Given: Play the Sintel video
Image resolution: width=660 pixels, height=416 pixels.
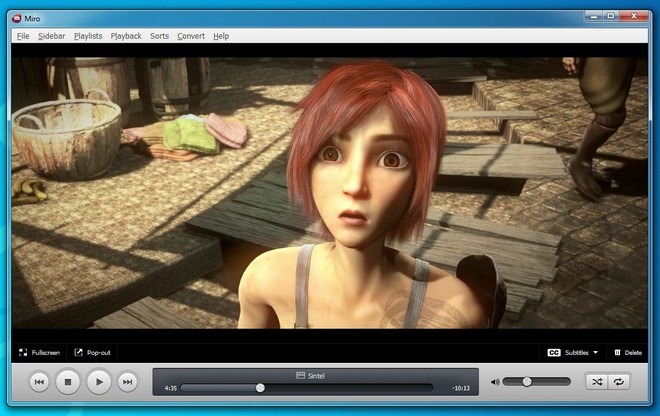Looking at the screenshot, I should click(x=99, y=382).
